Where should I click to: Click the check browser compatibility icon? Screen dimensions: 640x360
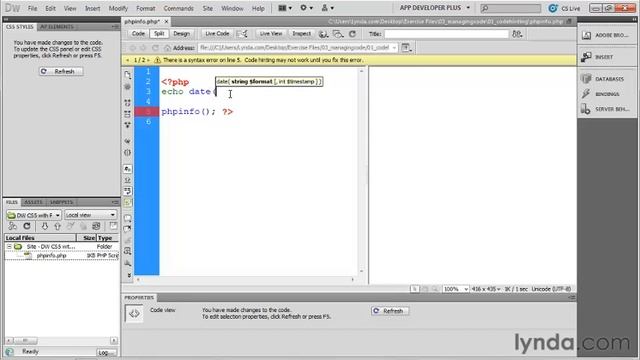[x=242, y=34]
